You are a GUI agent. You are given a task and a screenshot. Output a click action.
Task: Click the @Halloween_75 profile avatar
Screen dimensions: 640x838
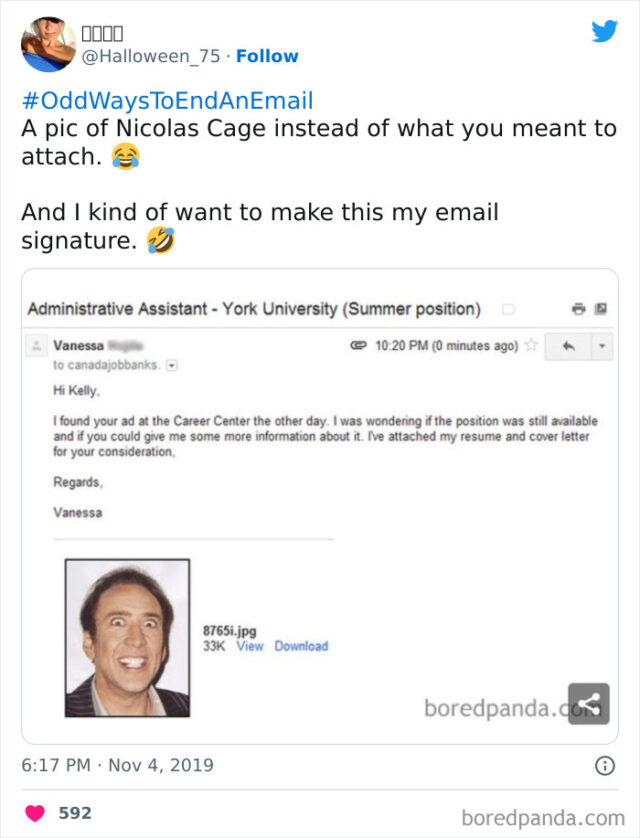[48, 43]
